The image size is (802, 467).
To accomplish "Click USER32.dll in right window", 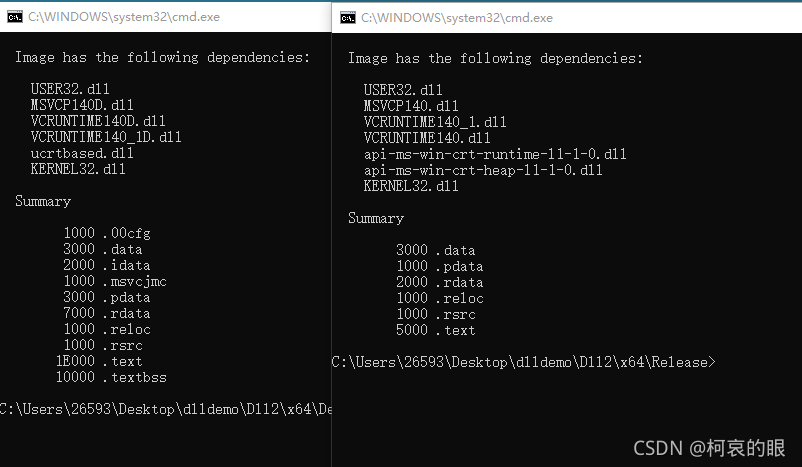I will click(403, 90).
